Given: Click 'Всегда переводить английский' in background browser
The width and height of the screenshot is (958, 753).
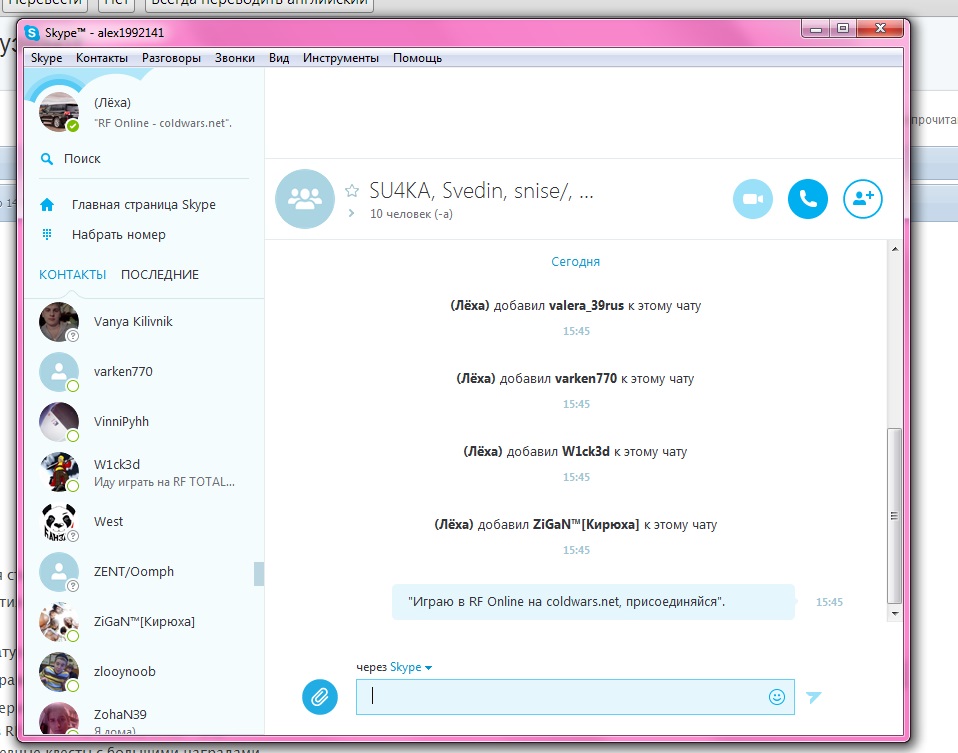Looking at the screenshot, I should tap(259, 2).
